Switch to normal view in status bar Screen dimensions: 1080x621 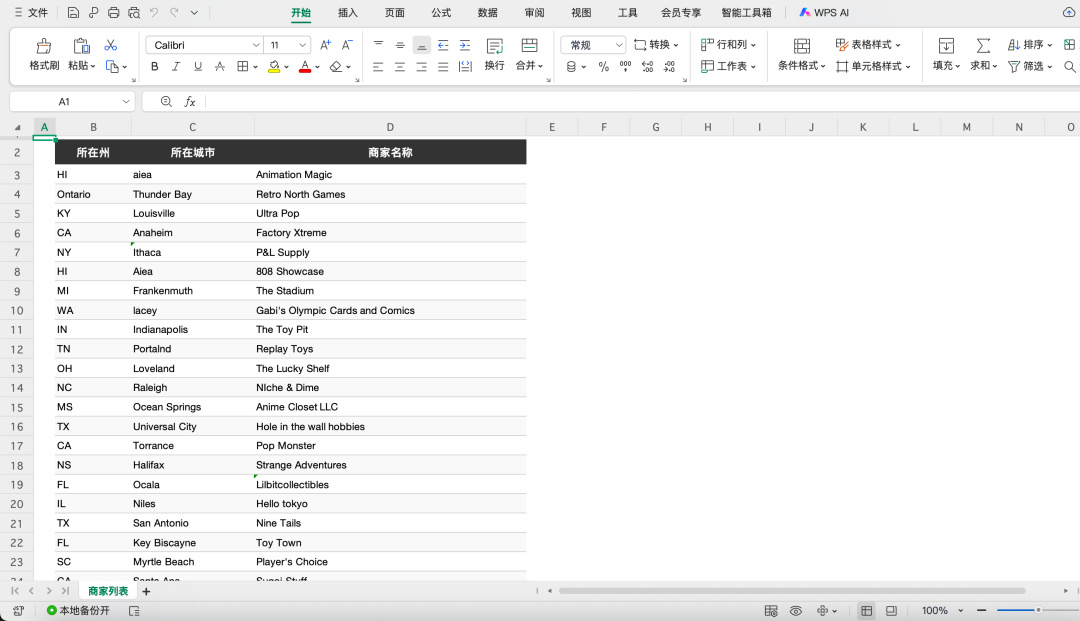[866, 611]
